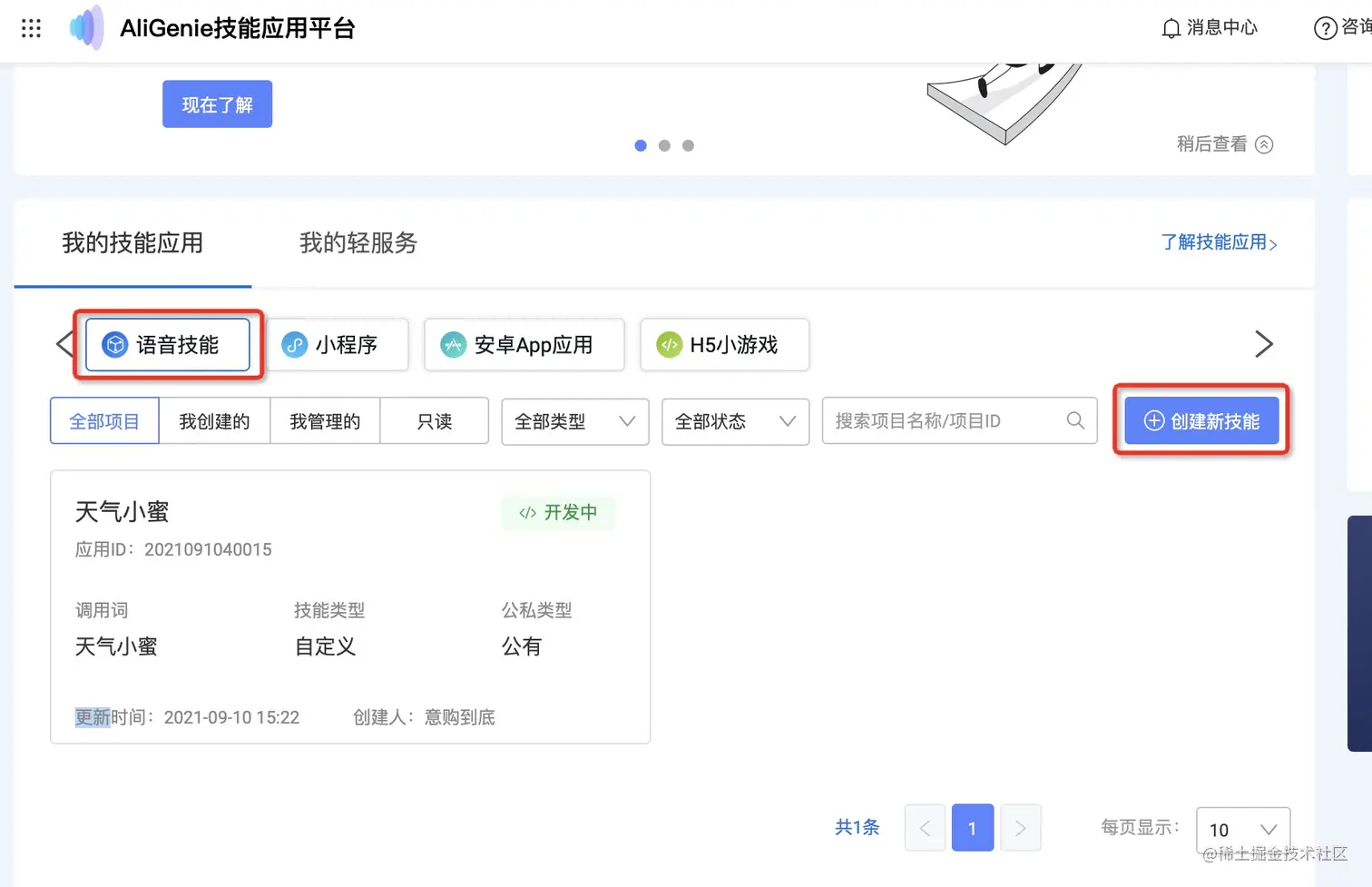
Task: Select the second carousel dot
Action: (x=664, y=145)
